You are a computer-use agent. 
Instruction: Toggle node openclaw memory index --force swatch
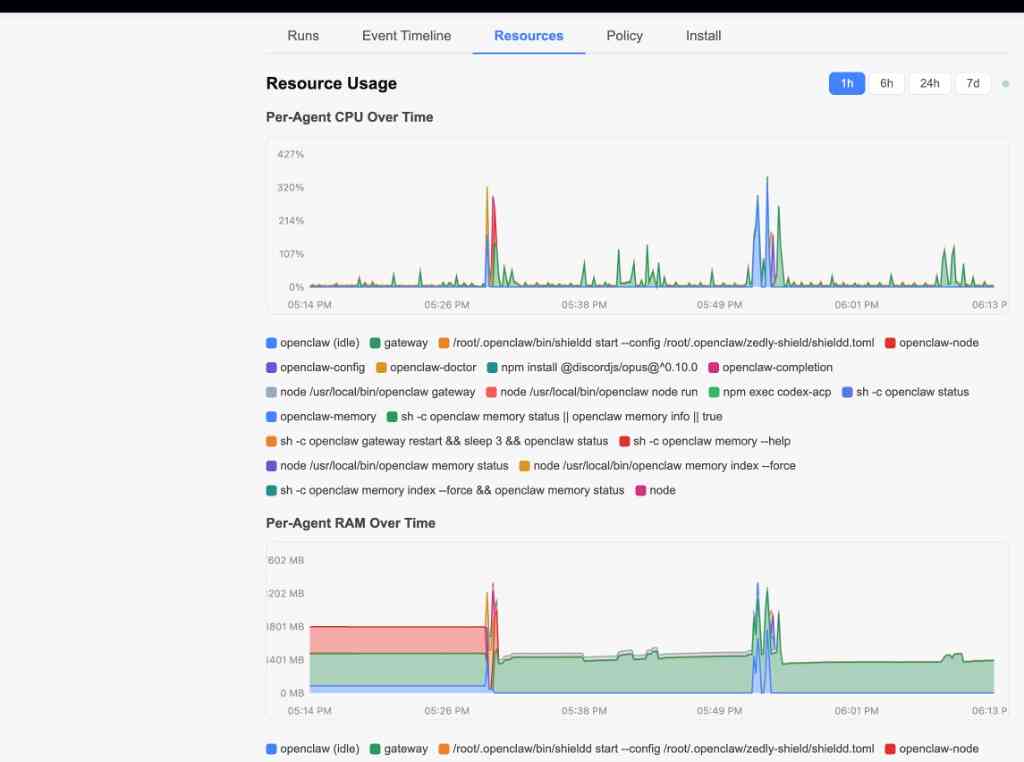524,466
